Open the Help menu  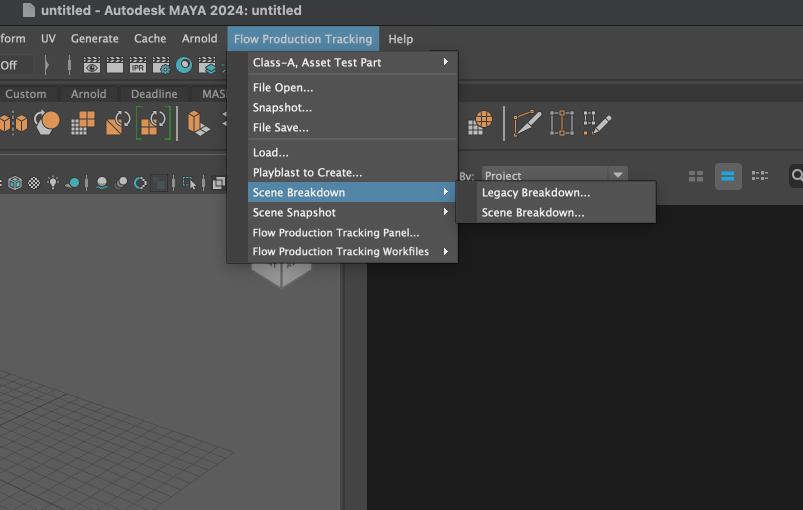pos(400,39)
